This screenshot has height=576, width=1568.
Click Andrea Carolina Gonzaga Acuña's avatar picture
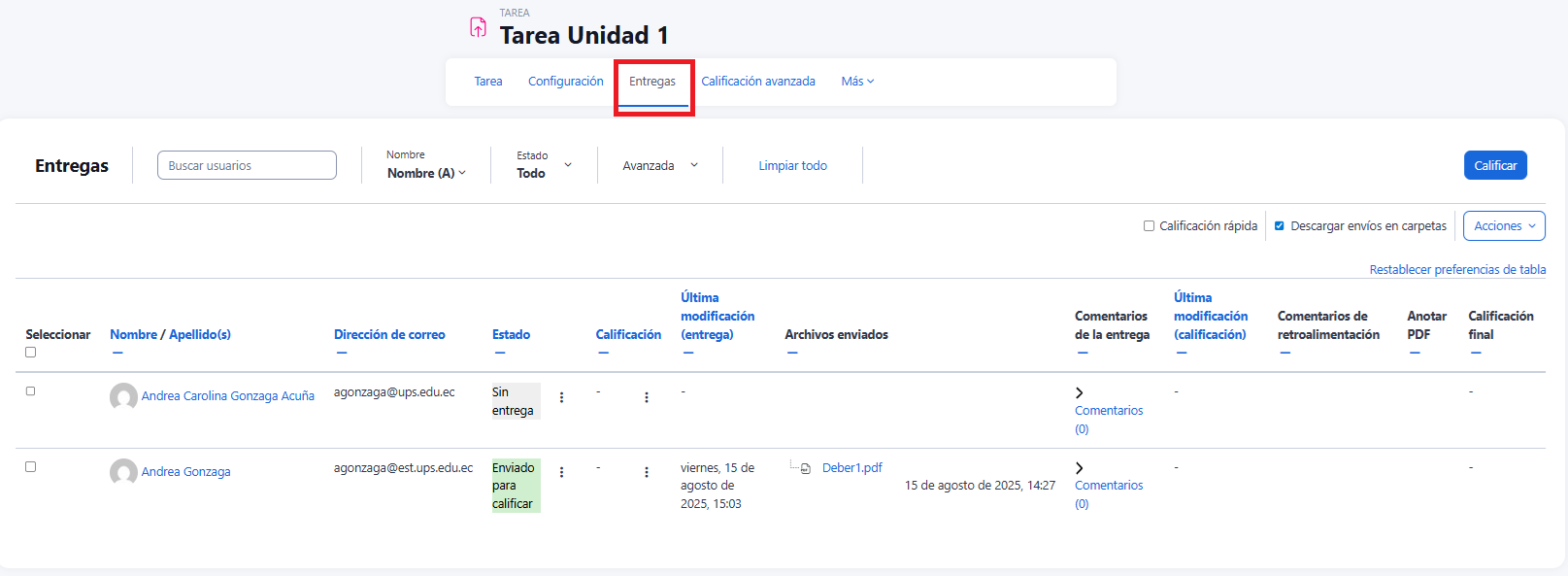pos(123,396)
